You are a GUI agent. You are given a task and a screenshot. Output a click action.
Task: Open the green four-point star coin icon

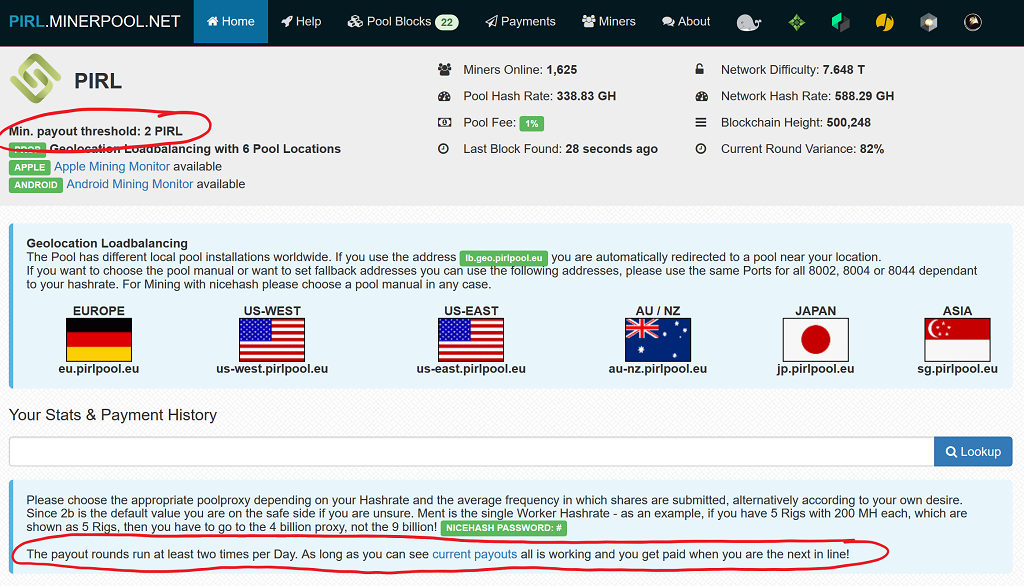797,23
